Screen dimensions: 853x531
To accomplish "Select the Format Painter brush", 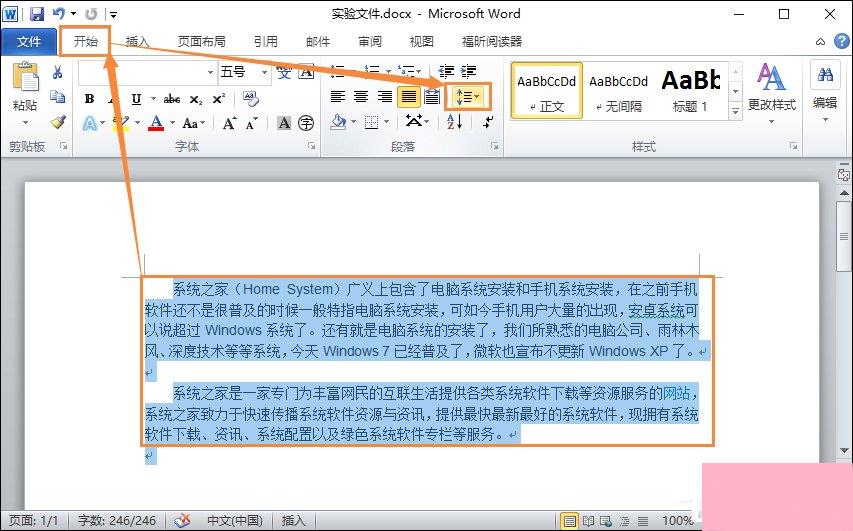I will coord(58,122).
